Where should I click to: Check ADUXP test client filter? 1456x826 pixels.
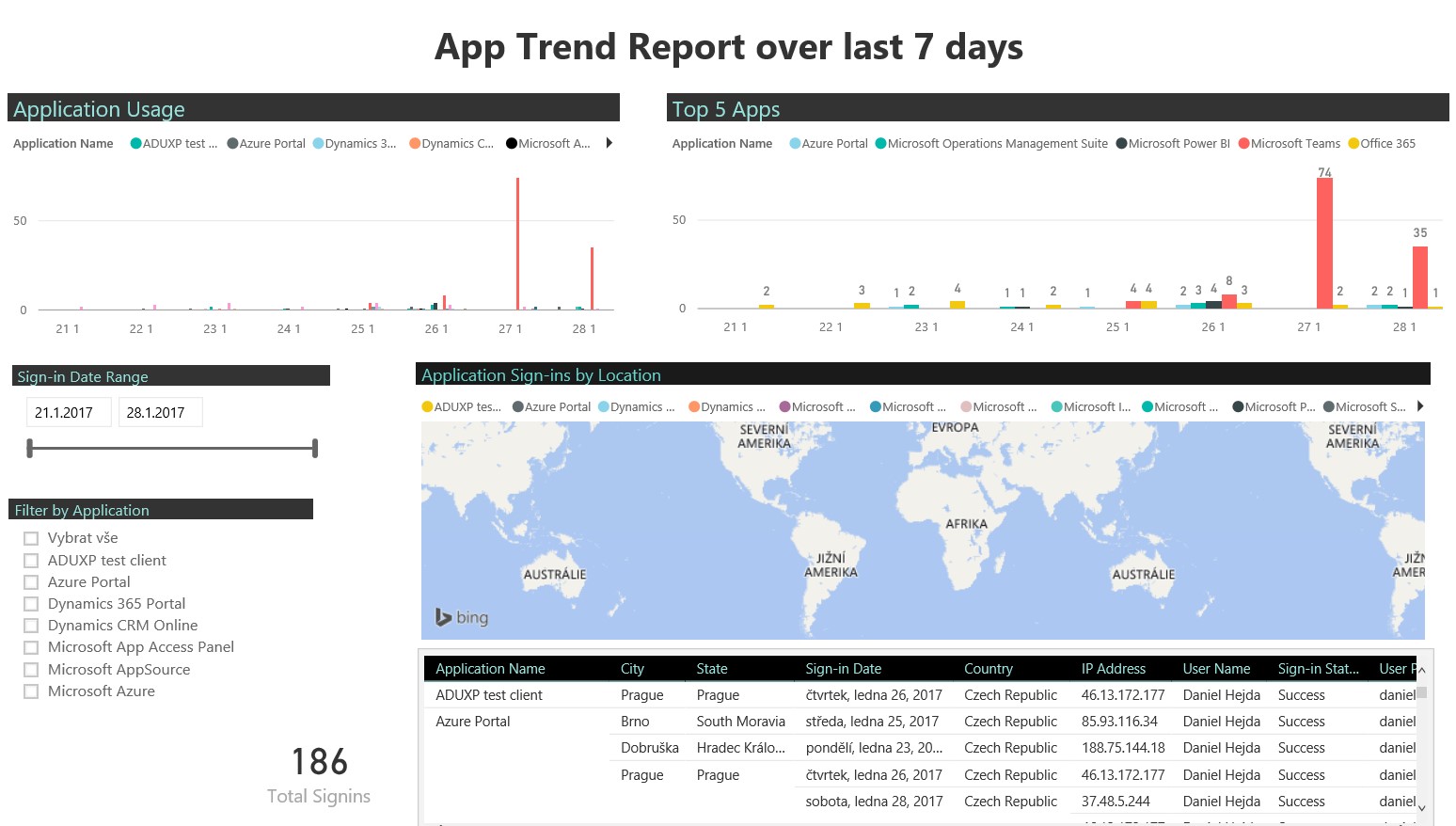(x=31, y=561)
